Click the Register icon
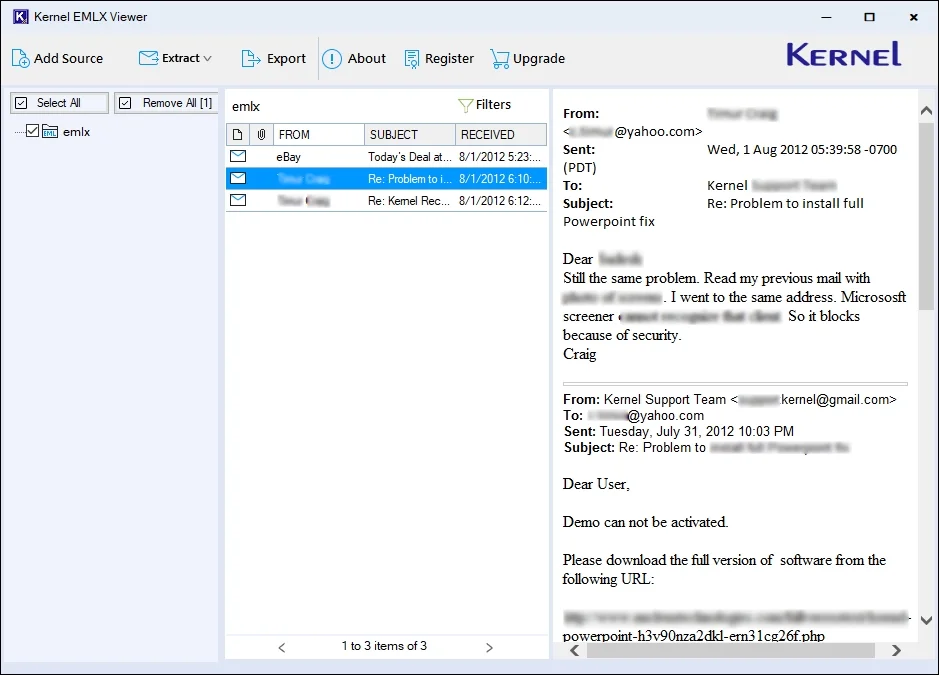 412,59
